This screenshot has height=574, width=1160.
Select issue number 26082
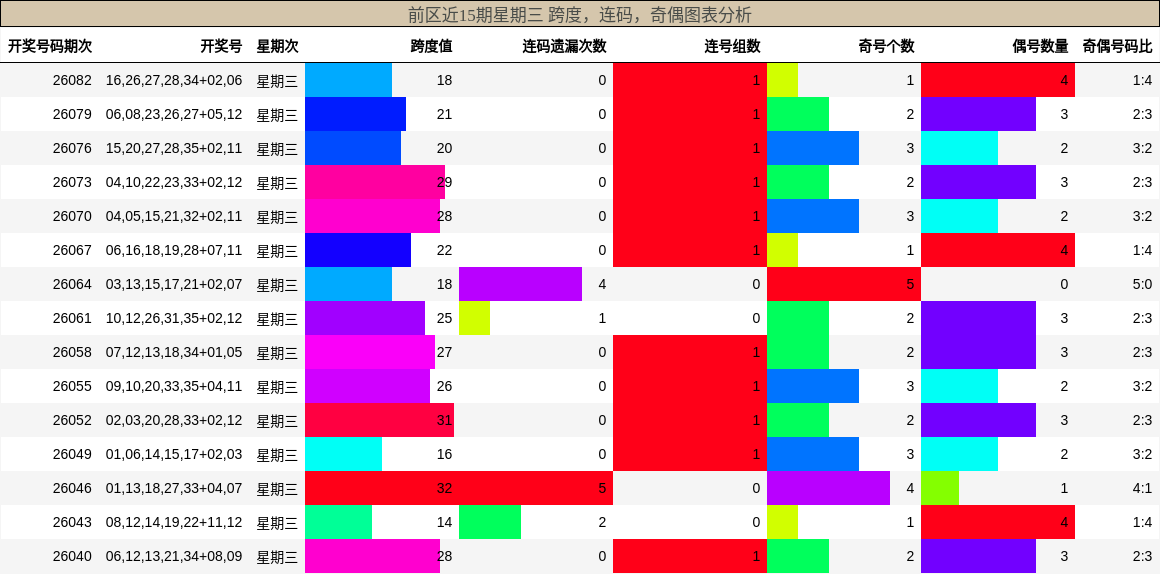click(x=72, y=80)
